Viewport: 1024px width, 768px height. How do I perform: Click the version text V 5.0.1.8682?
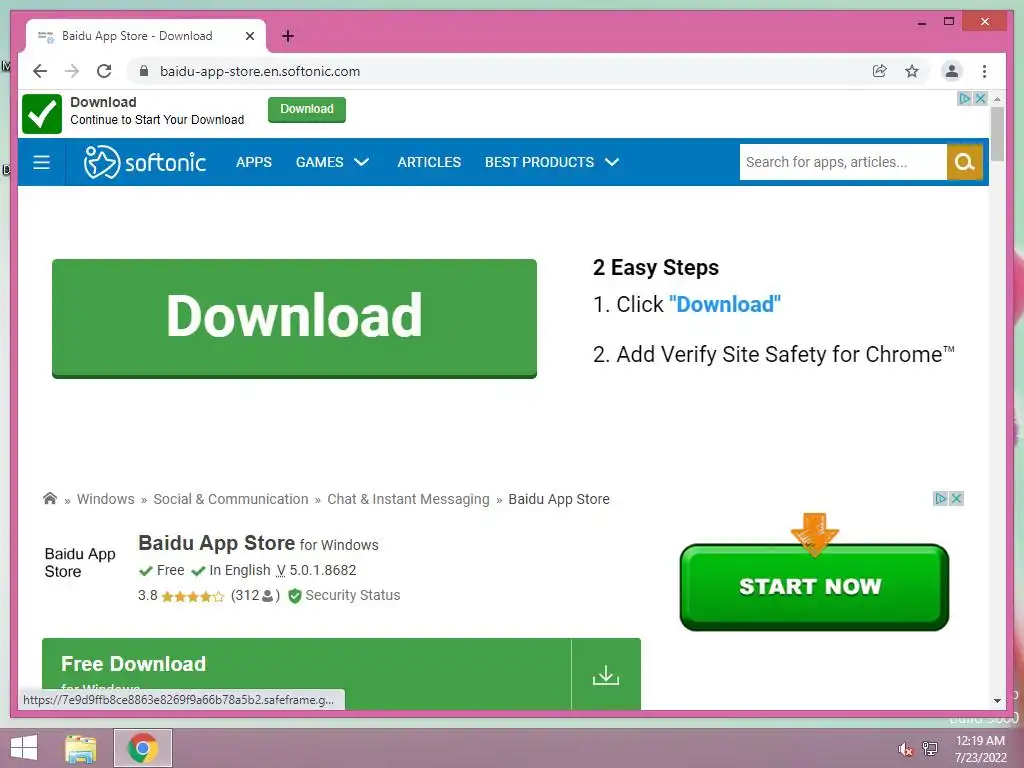[316, 570]
